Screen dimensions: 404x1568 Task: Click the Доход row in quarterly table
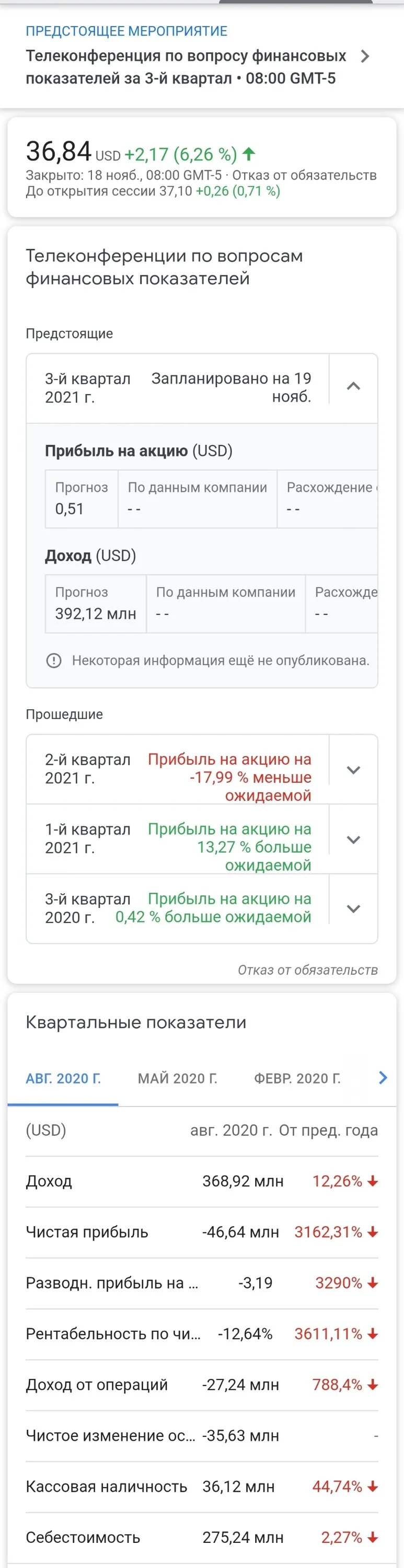pos(202,1181)
